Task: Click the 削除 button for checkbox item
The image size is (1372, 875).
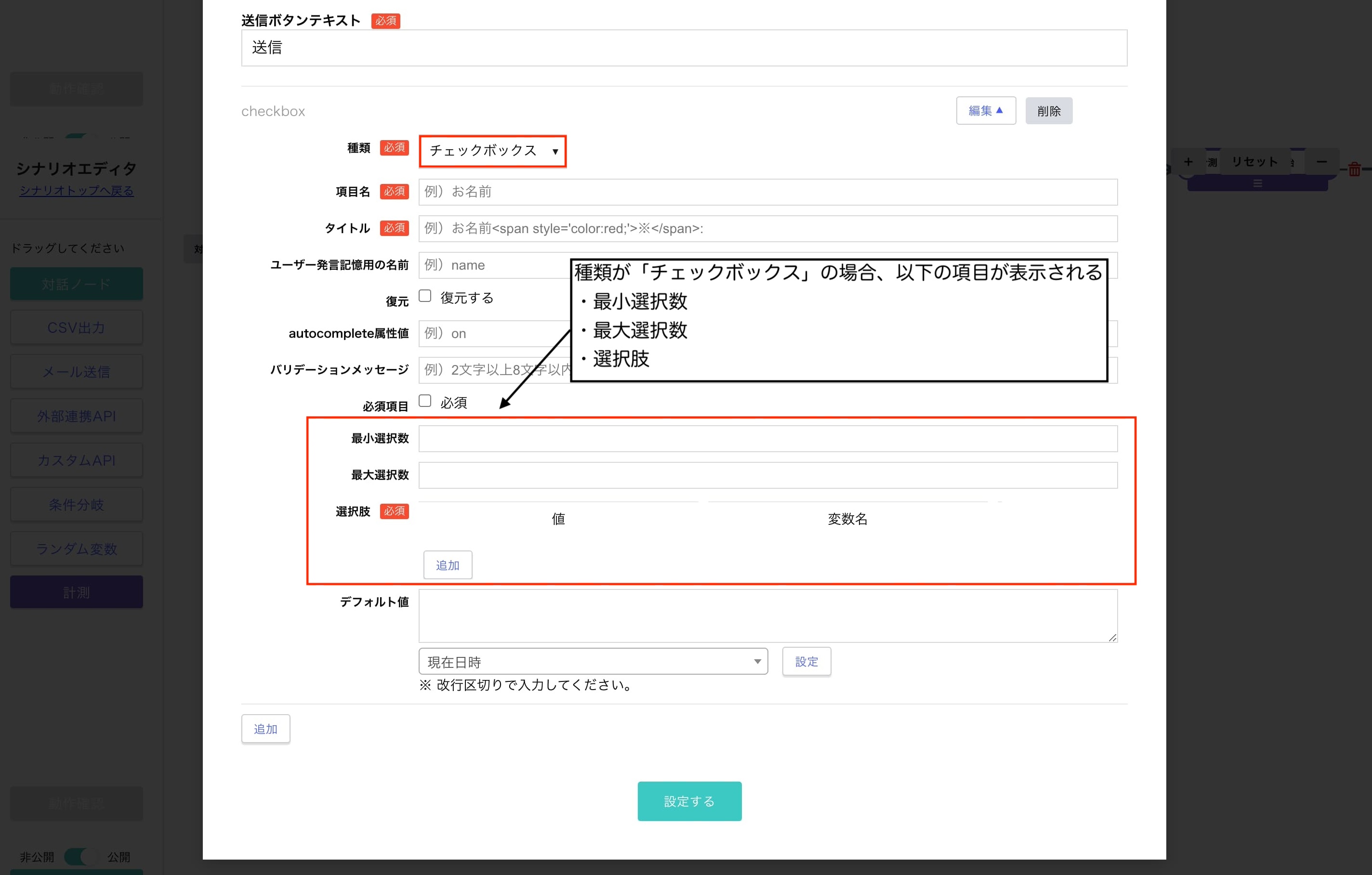Action: click(1048, 110)
